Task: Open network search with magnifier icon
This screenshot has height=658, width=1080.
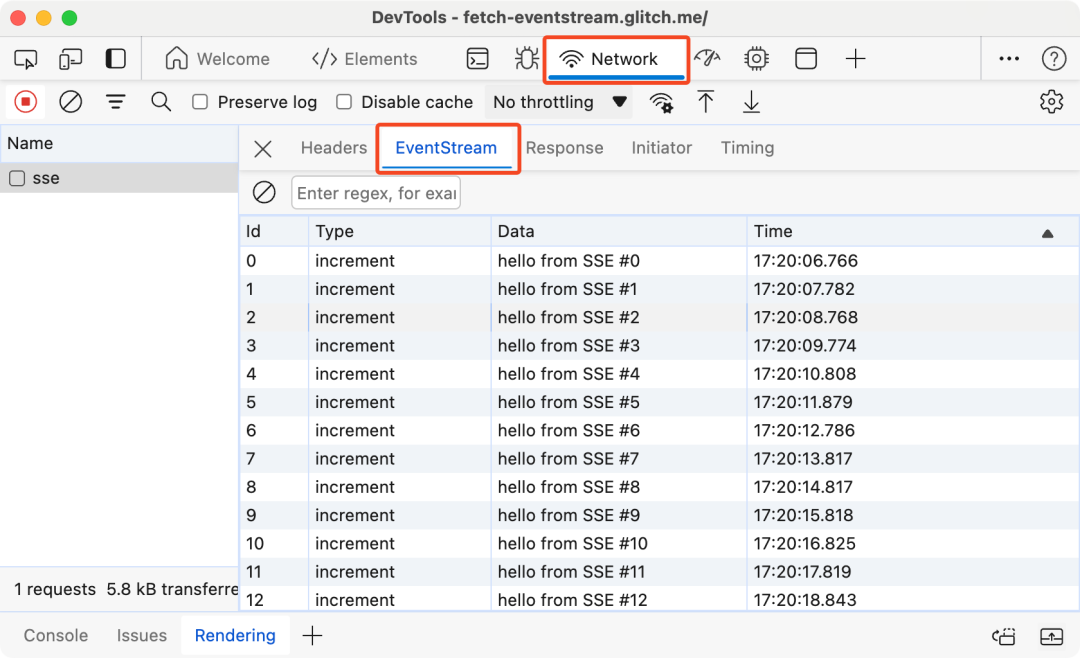Action: point(161,102)
